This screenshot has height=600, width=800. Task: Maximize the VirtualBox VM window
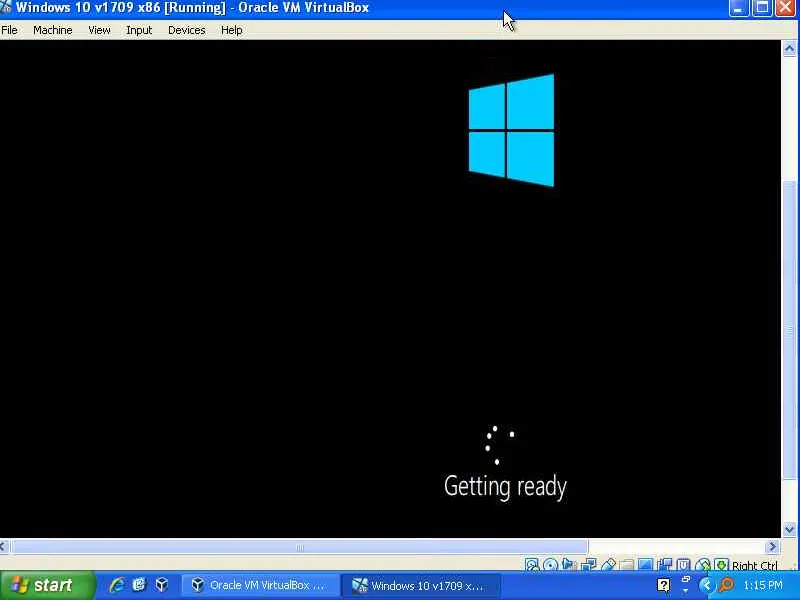pos(762,8)
